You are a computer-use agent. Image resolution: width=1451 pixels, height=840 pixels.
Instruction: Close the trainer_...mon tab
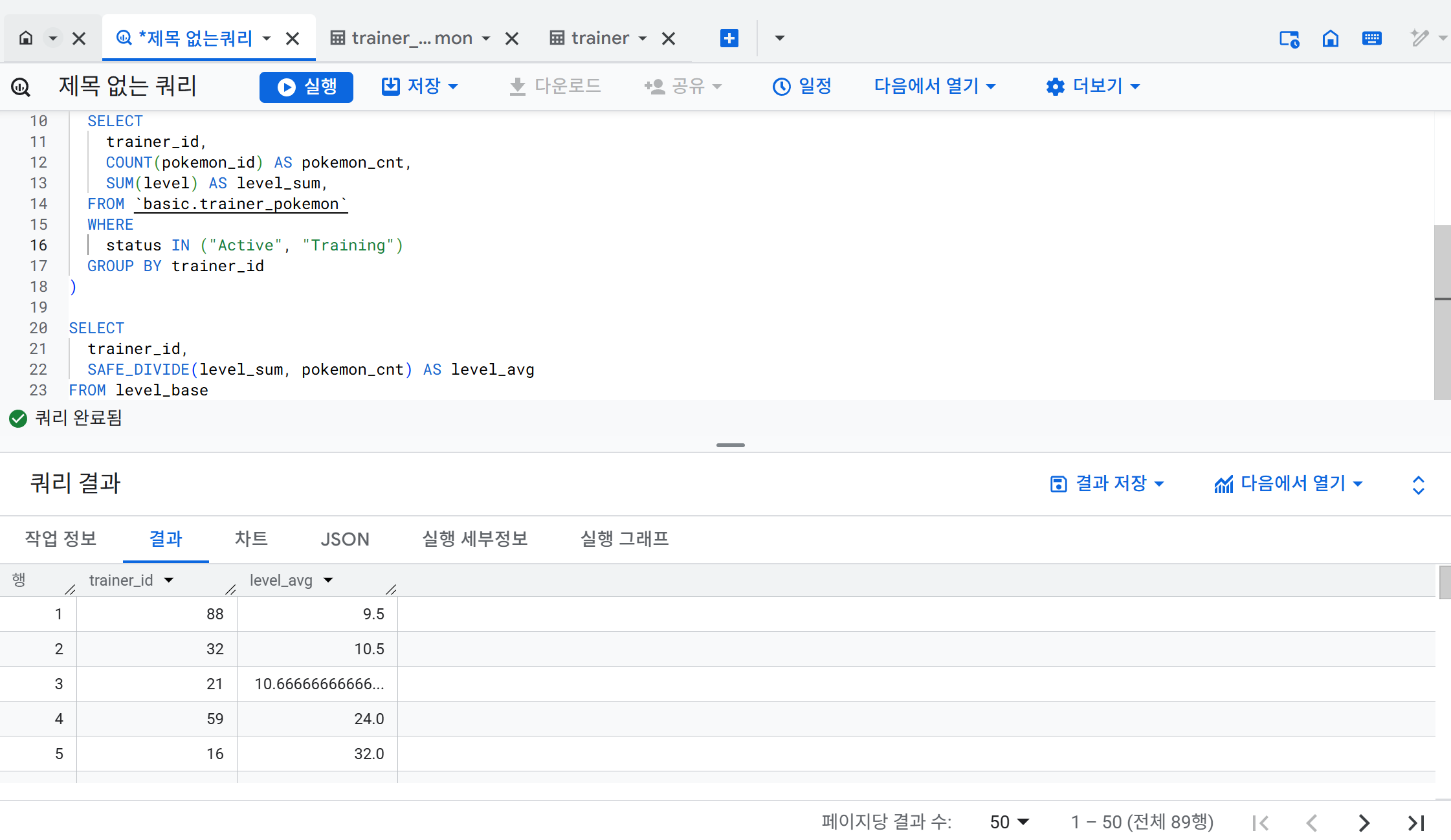point(512,39)
